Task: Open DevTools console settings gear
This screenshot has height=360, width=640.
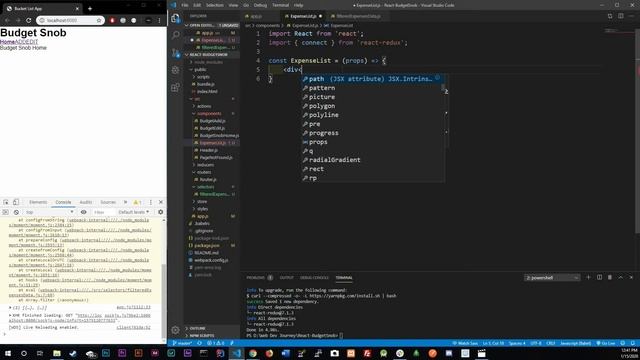Action: tap(160, 212)
